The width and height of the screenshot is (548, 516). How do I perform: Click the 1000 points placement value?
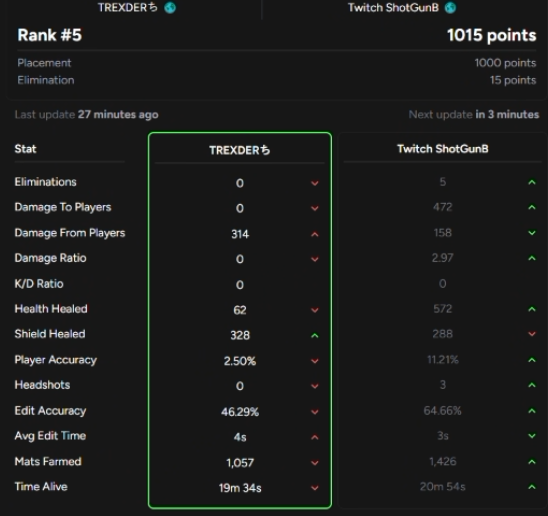coord(505,63)
